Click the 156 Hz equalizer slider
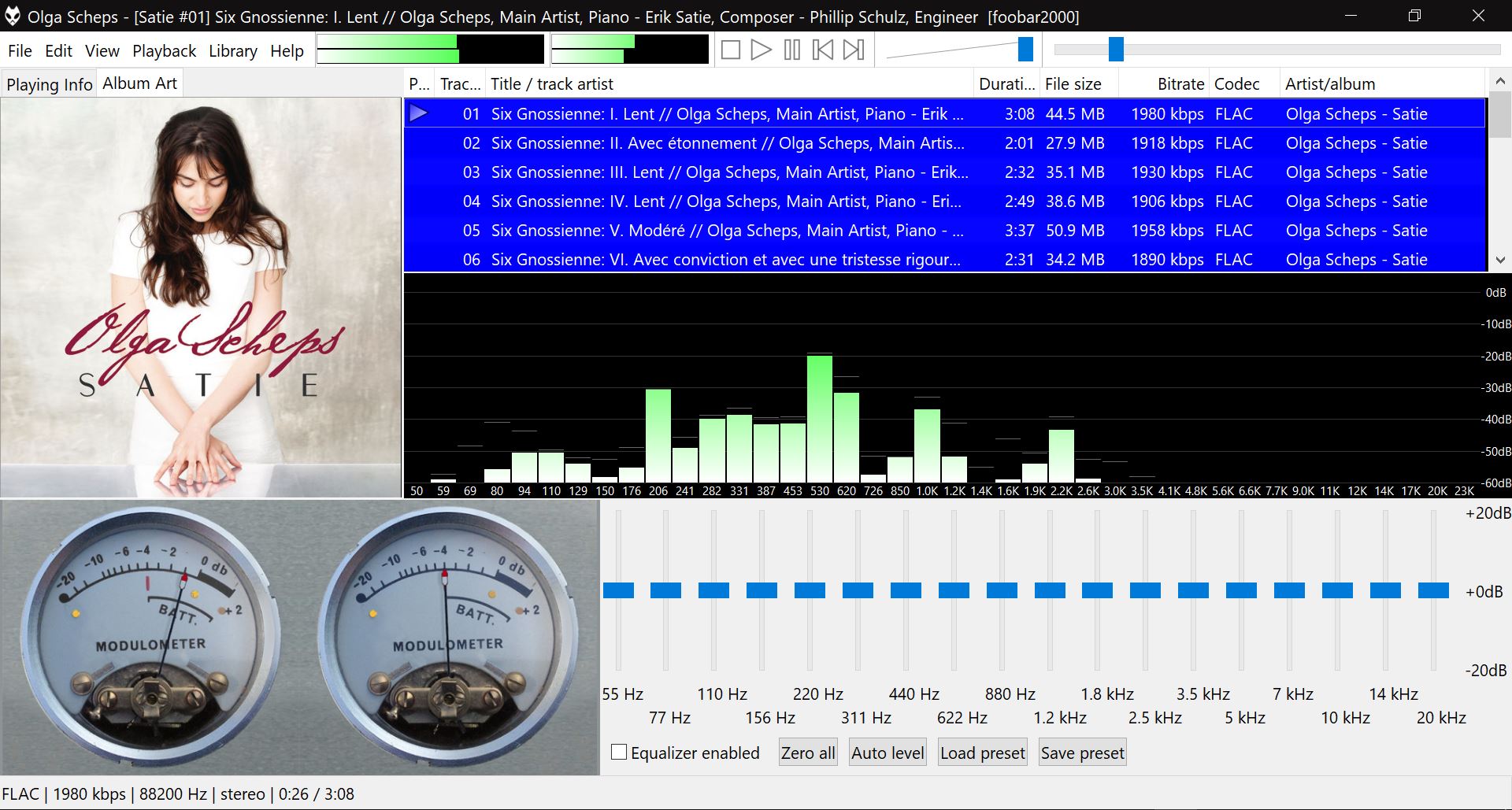 pos(762,590)
